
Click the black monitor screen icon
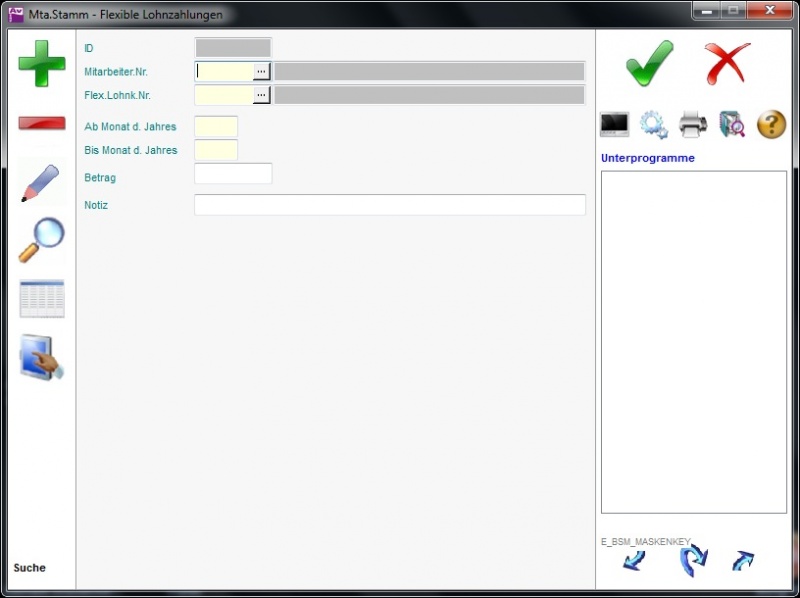point(614,124)
